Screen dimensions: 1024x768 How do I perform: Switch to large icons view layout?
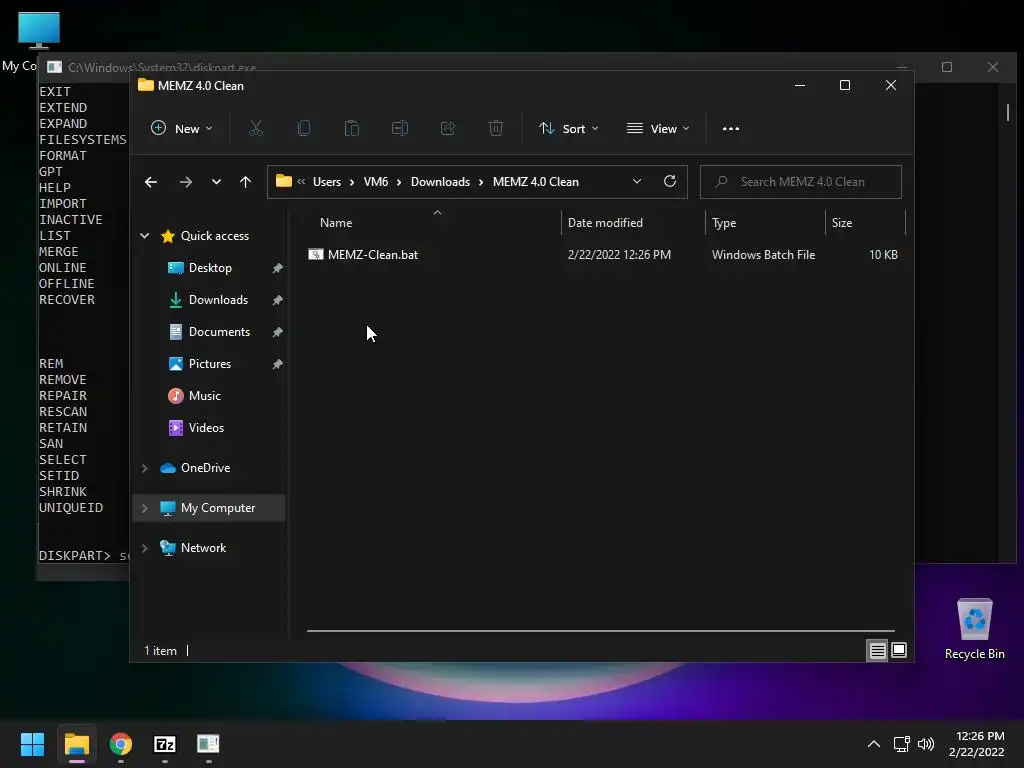point(899,650)
